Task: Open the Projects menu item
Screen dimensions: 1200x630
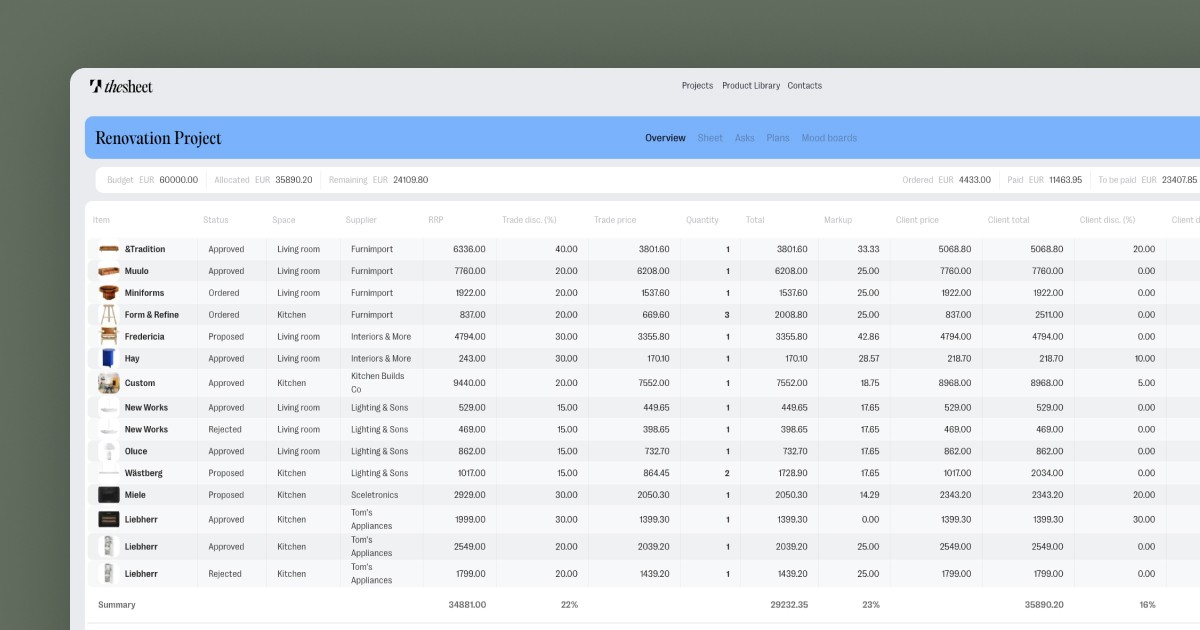Action: point(697,86)
